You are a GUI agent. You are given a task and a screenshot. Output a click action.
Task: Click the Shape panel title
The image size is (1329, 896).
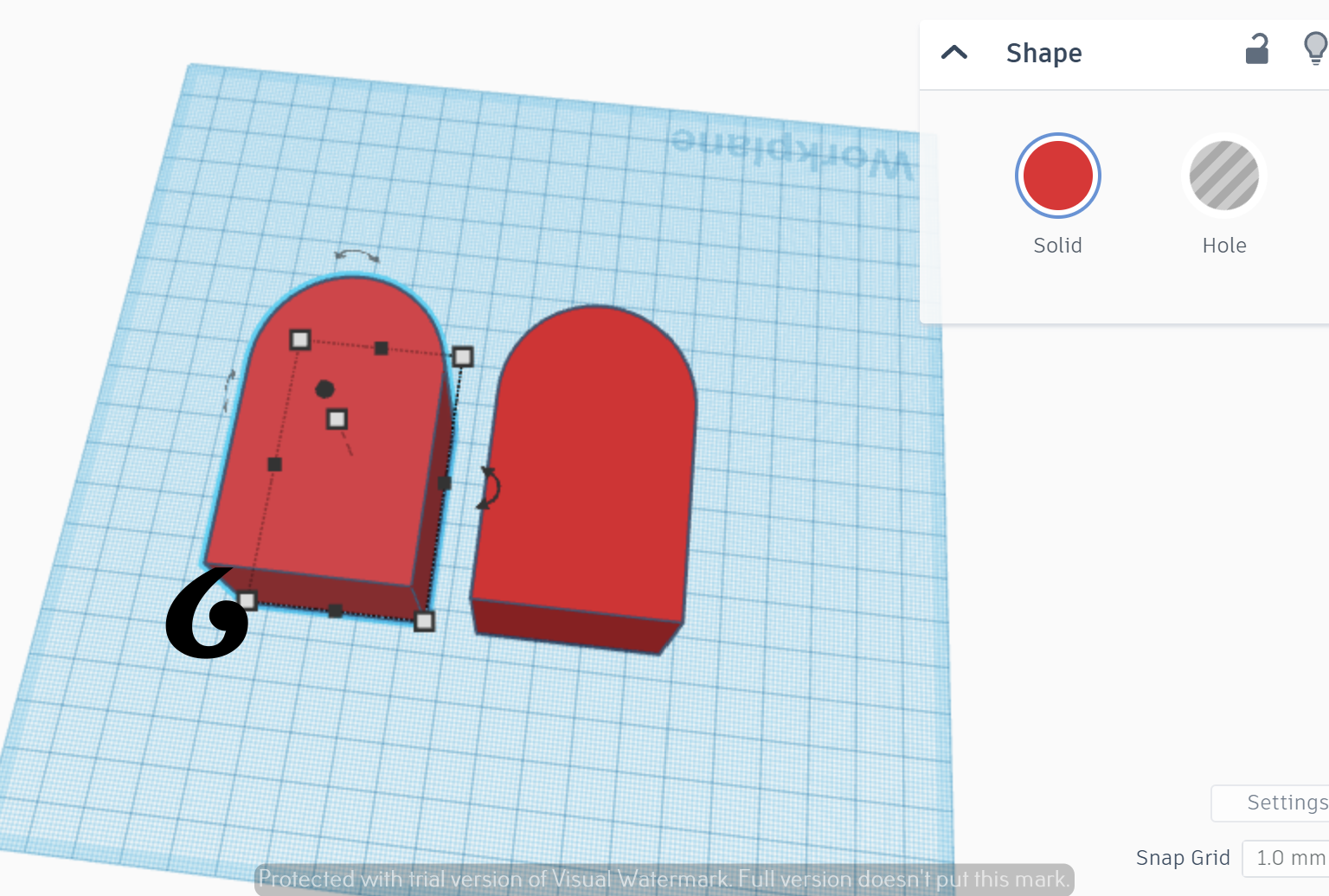1043,53
